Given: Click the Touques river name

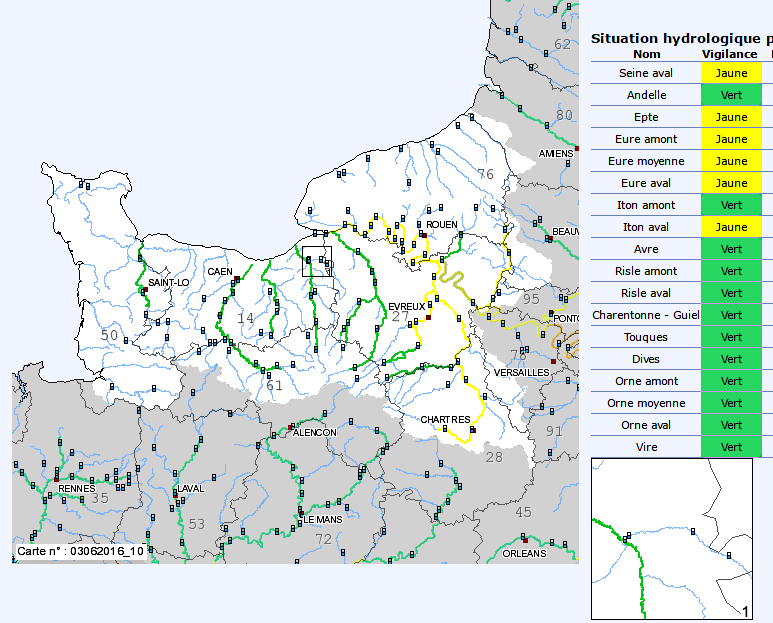Looking at the screenshot, I should tap(646, 337).
